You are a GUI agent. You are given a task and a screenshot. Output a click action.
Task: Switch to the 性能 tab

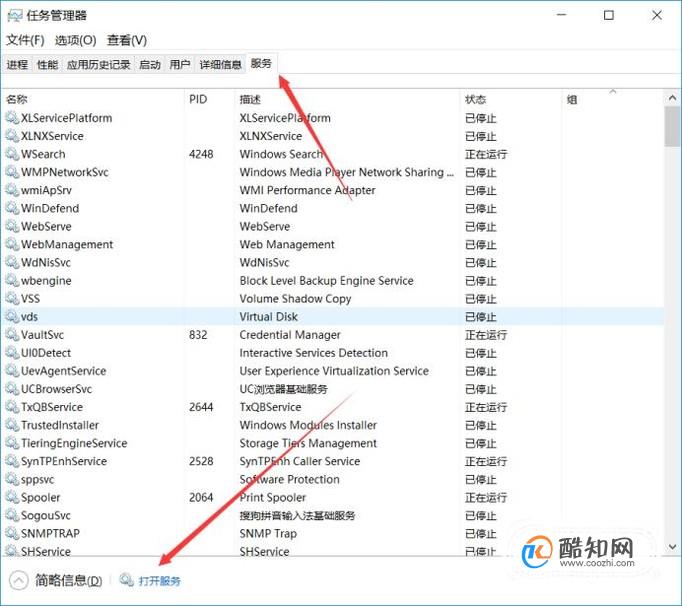(47, 65)
